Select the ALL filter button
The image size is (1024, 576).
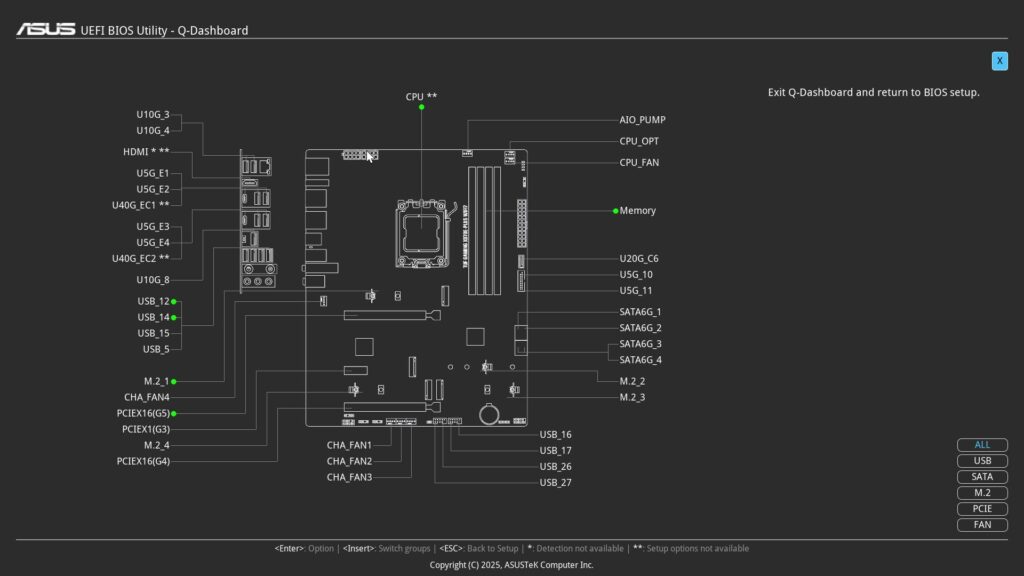tap(982, 445)
